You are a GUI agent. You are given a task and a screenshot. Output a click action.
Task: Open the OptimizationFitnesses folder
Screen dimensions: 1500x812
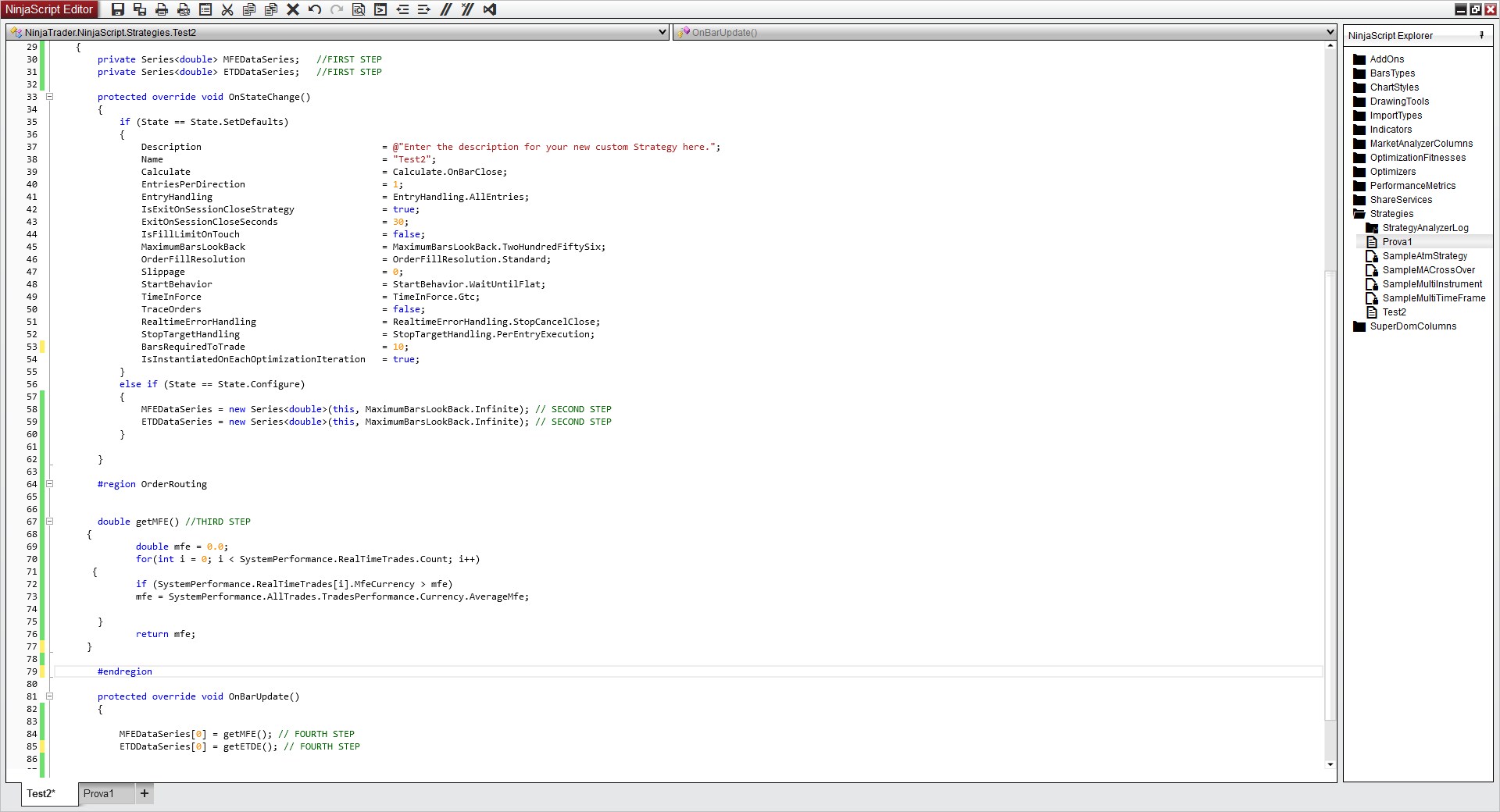(x=1418, y=158)
